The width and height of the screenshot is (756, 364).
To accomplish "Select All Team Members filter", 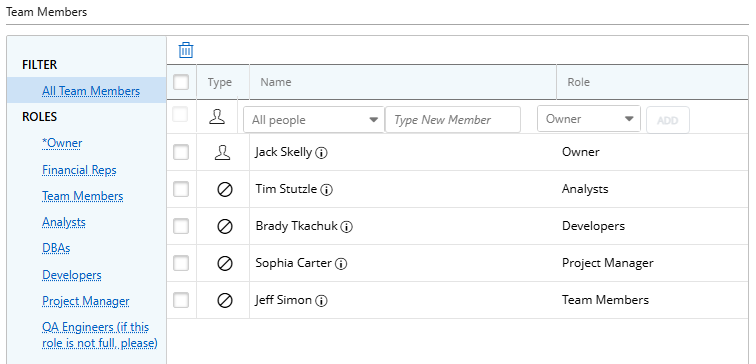I will (x=91, y=91).
